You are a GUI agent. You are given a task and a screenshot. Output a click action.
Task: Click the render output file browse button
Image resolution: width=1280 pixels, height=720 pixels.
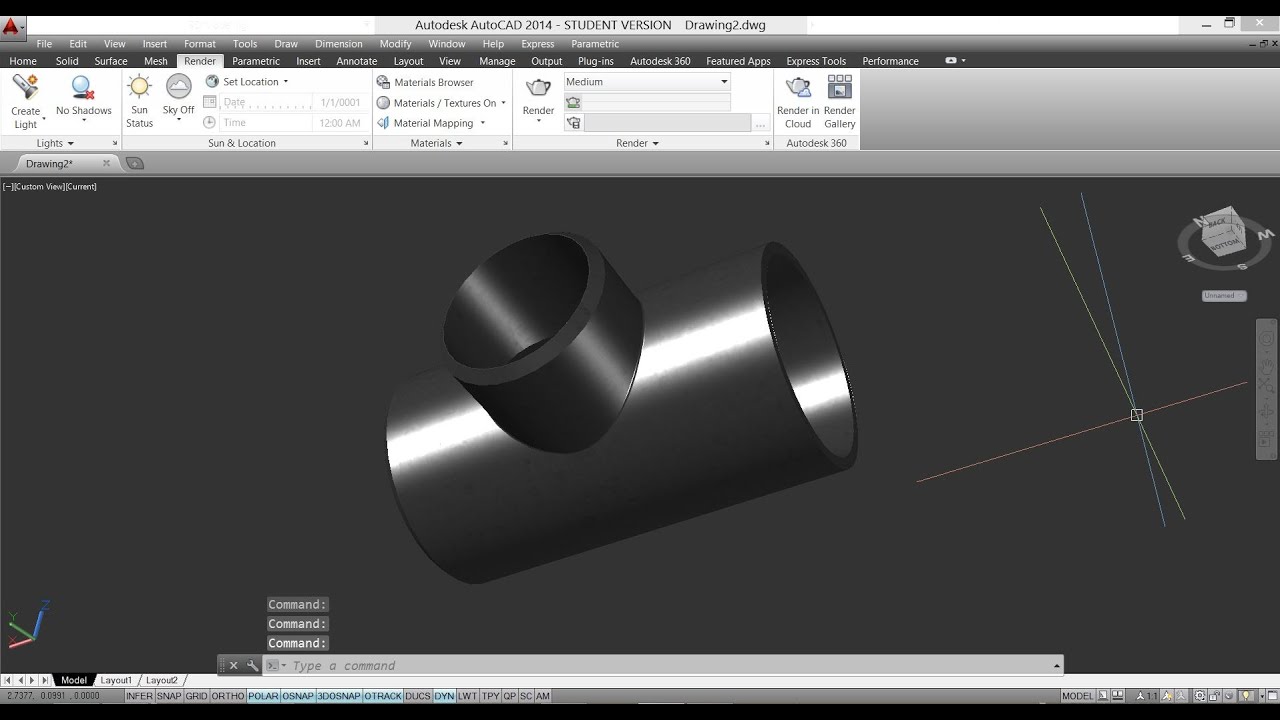click(761, 123)
